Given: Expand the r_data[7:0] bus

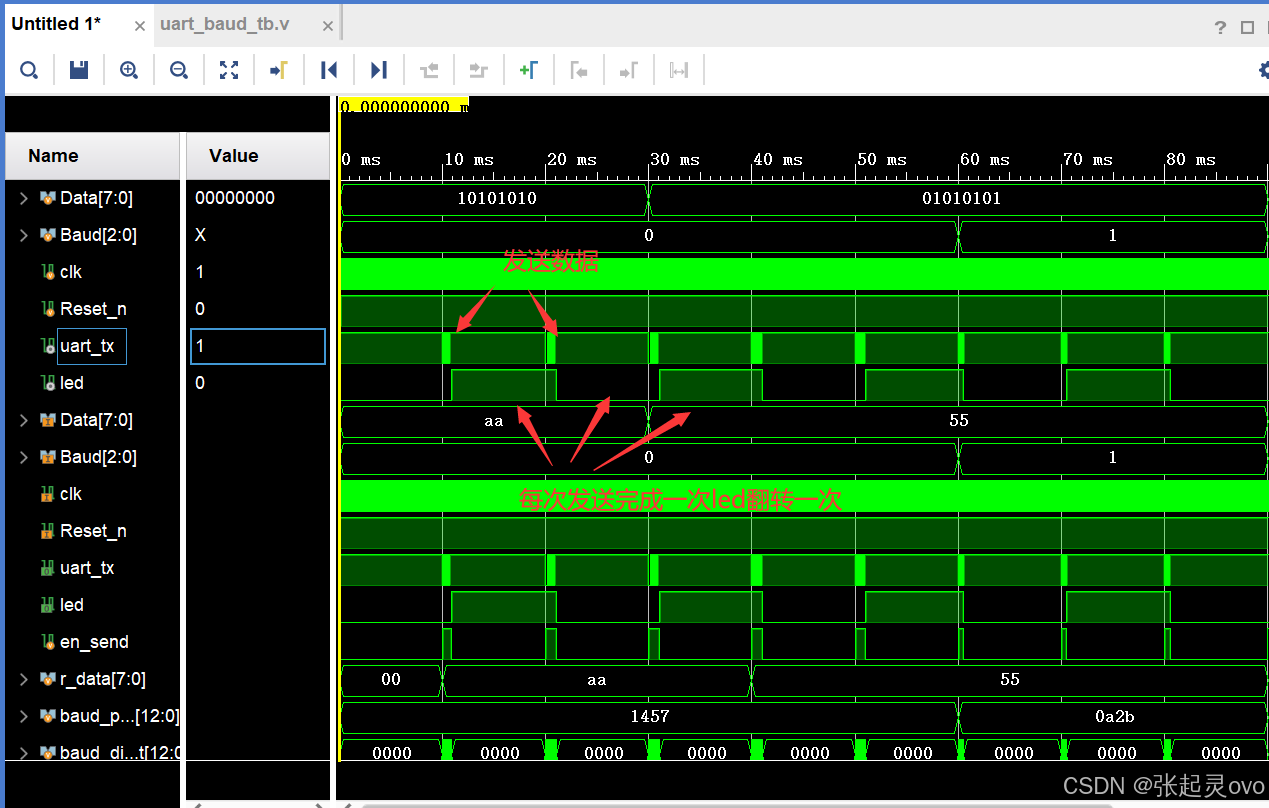Looking at the screenshot, I should (24, 679).
